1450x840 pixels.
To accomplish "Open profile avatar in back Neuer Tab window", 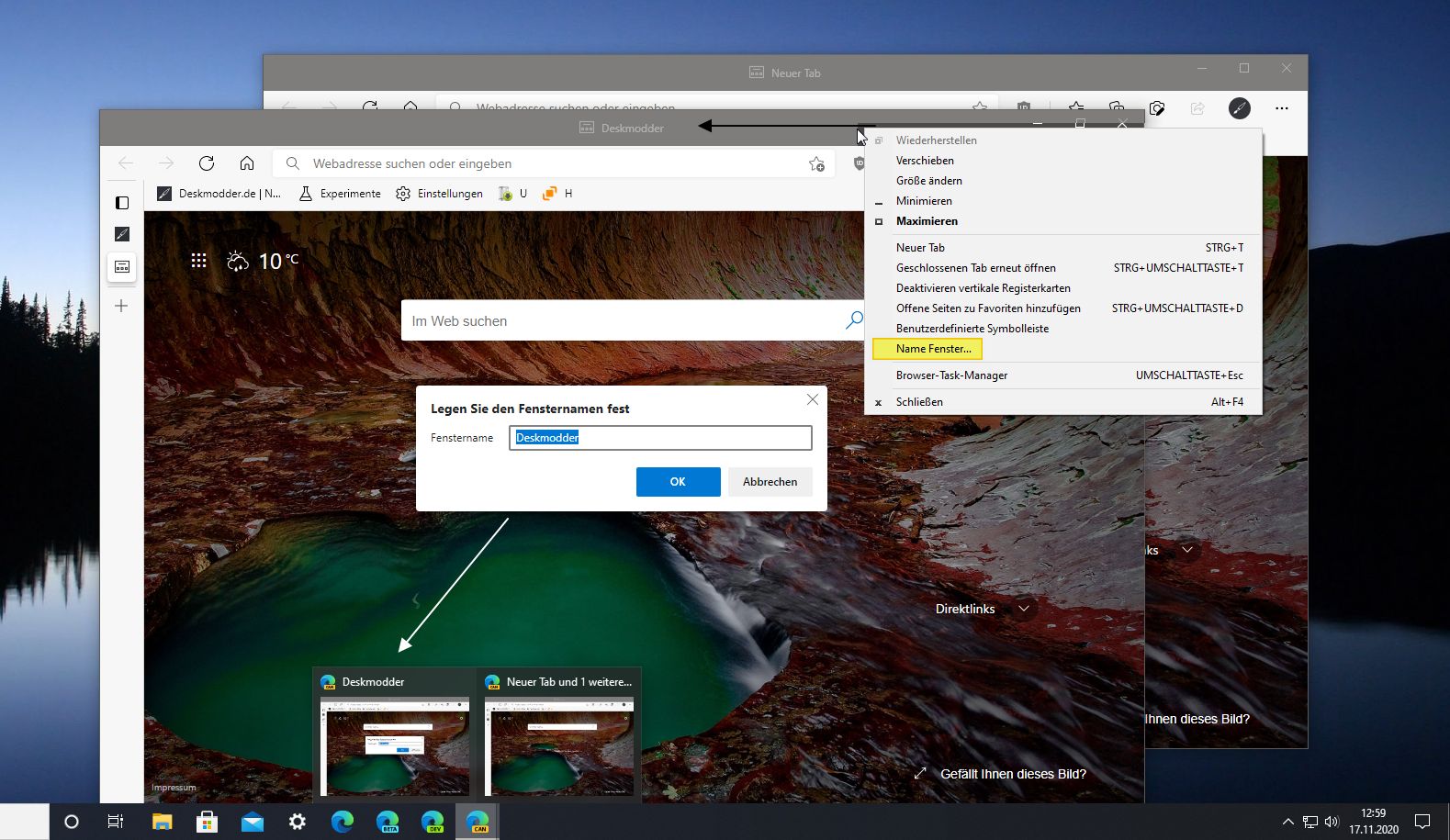I will [1240, 108].
